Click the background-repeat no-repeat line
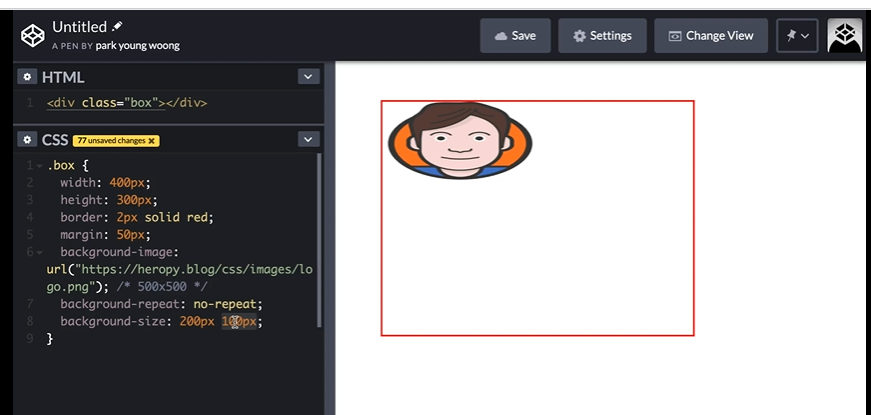The width and height of the screenshot is (871, 415). [x=161, y=304]
